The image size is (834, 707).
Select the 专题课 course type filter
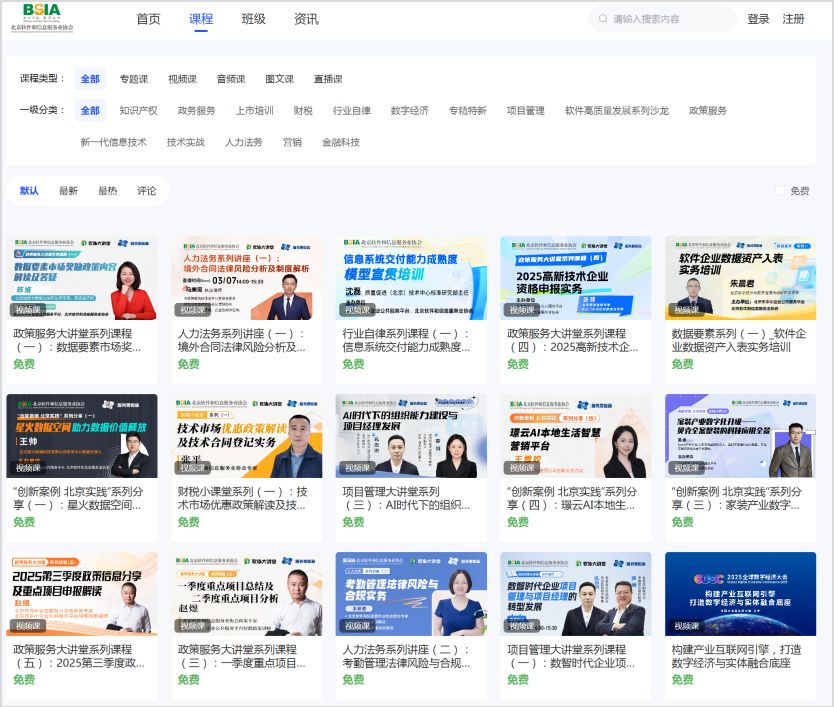(x=135, y=78)
